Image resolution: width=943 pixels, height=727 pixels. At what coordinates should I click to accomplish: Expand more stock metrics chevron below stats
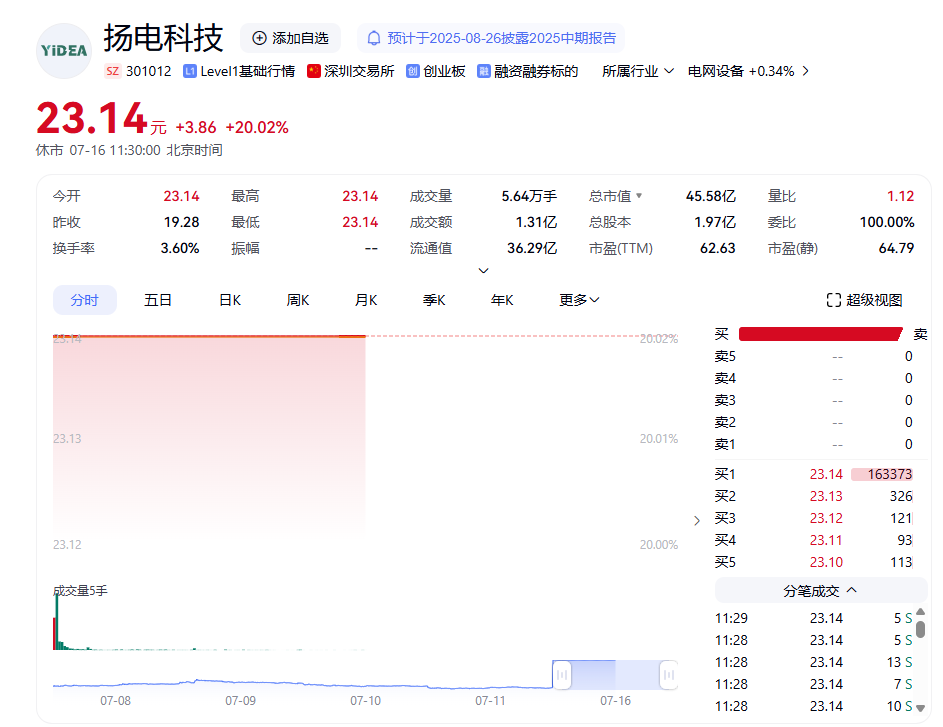click(x=484, y=270)
